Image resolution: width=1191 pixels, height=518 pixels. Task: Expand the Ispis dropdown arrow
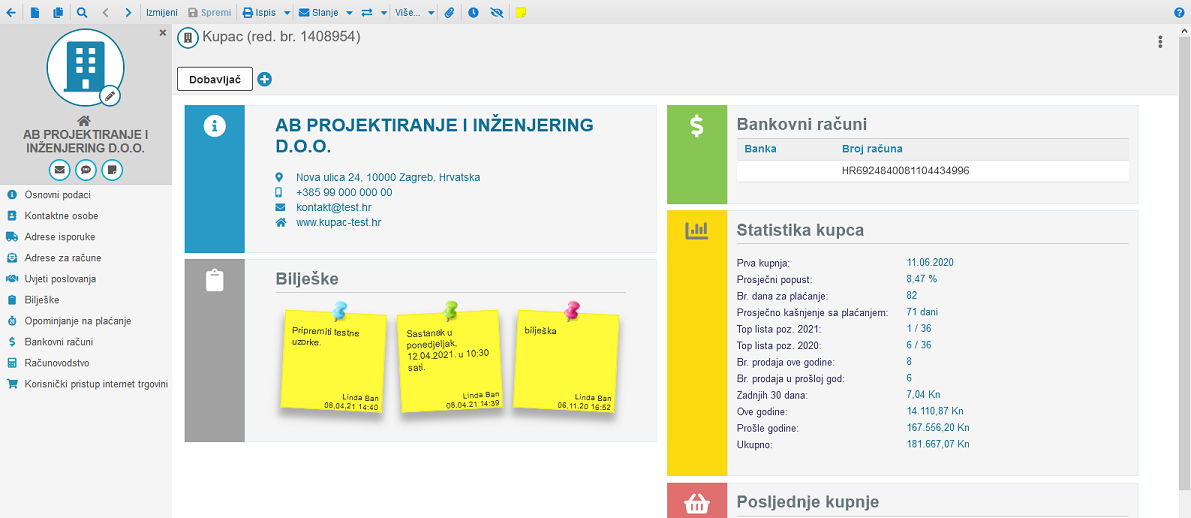tap(286, 13)
